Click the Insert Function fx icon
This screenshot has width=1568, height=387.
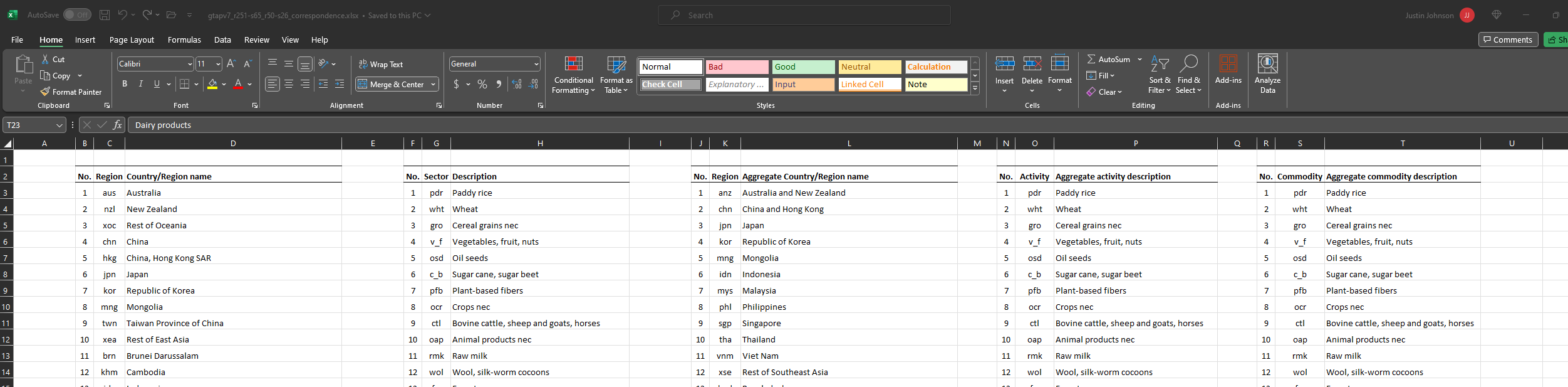[x=117, y=125]
